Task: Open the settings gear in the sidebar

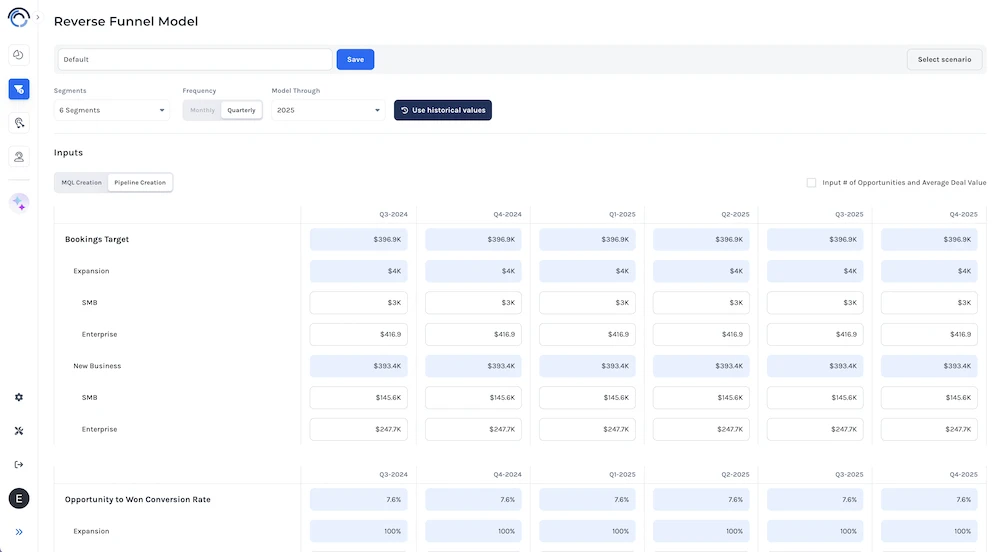Action: [x=18, y=397]
